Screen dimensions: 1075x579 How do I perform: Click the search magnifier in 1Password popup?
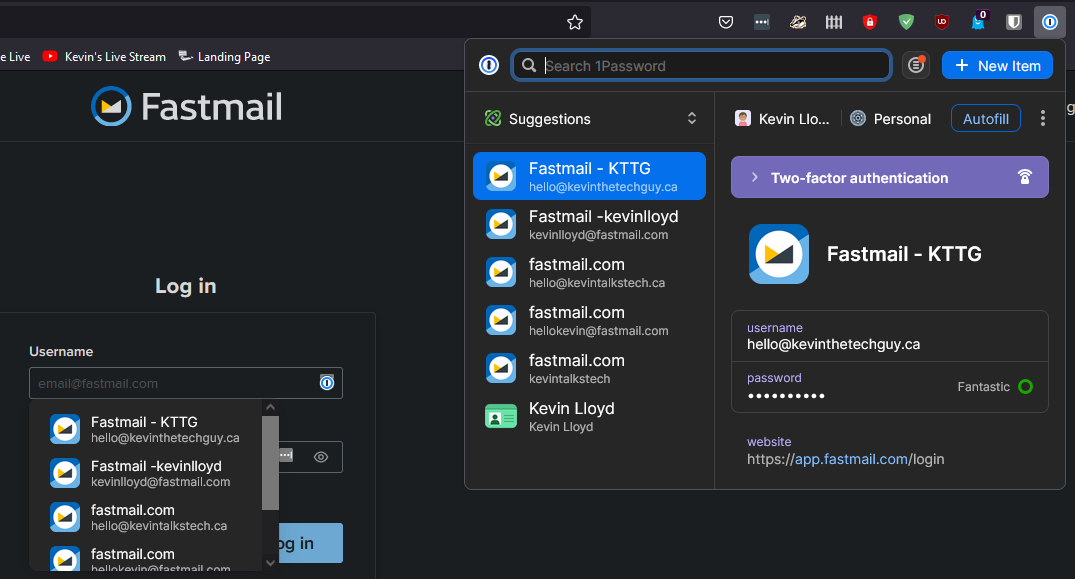pyautogui.click(x=529, y=64)
